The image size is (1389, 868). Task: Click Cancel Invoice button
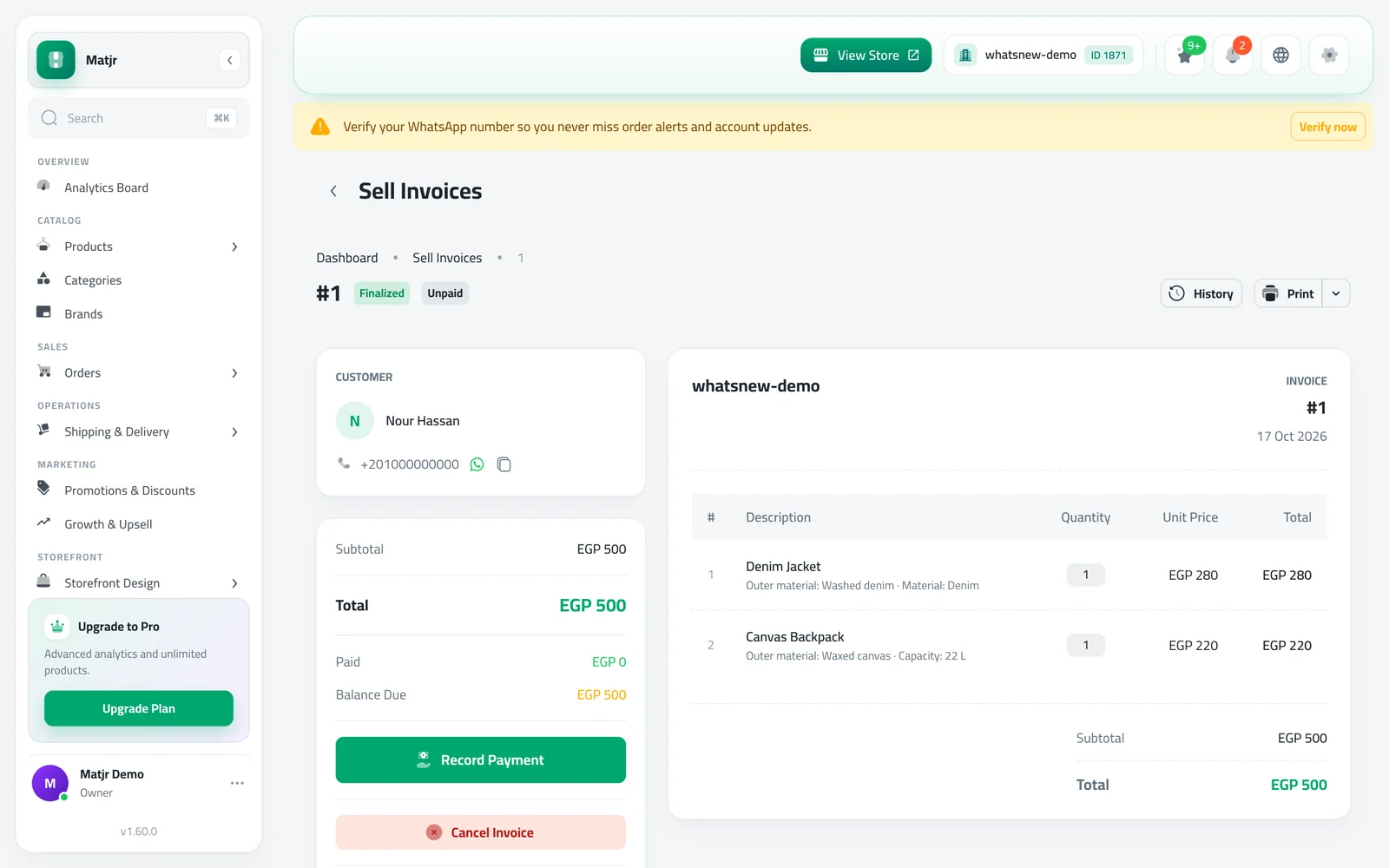pyautogui.click(x=481, y=832)
